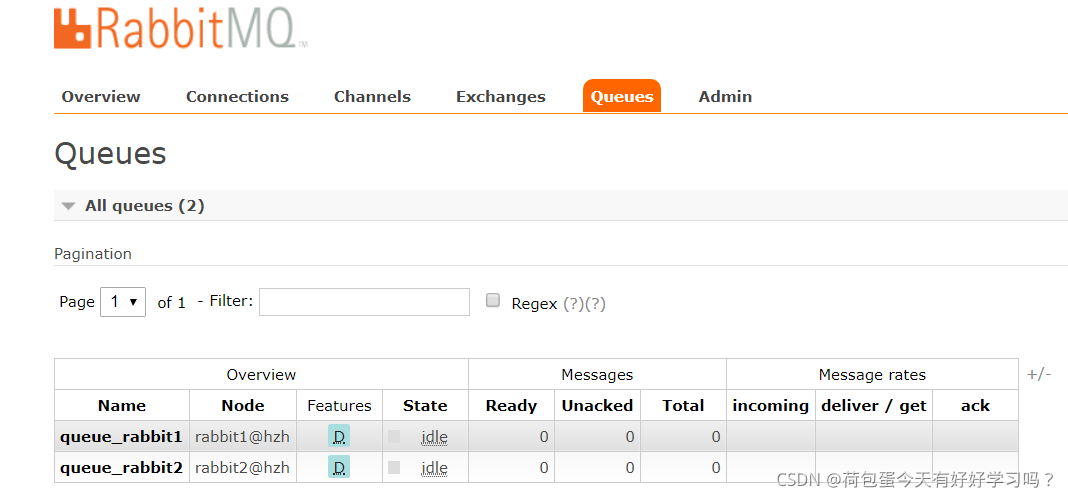Sort queues by State column
This screenshot has height=497, width=1068.
[x=425, y=406]
